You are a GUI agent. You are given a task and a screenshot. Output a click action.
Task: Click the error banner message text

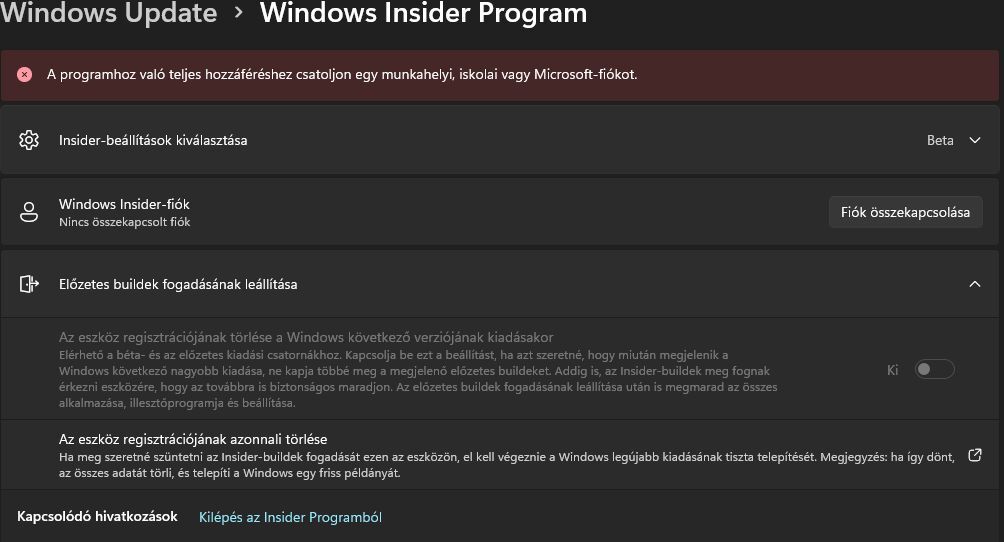pyautogui.click(x=342, y=74)
